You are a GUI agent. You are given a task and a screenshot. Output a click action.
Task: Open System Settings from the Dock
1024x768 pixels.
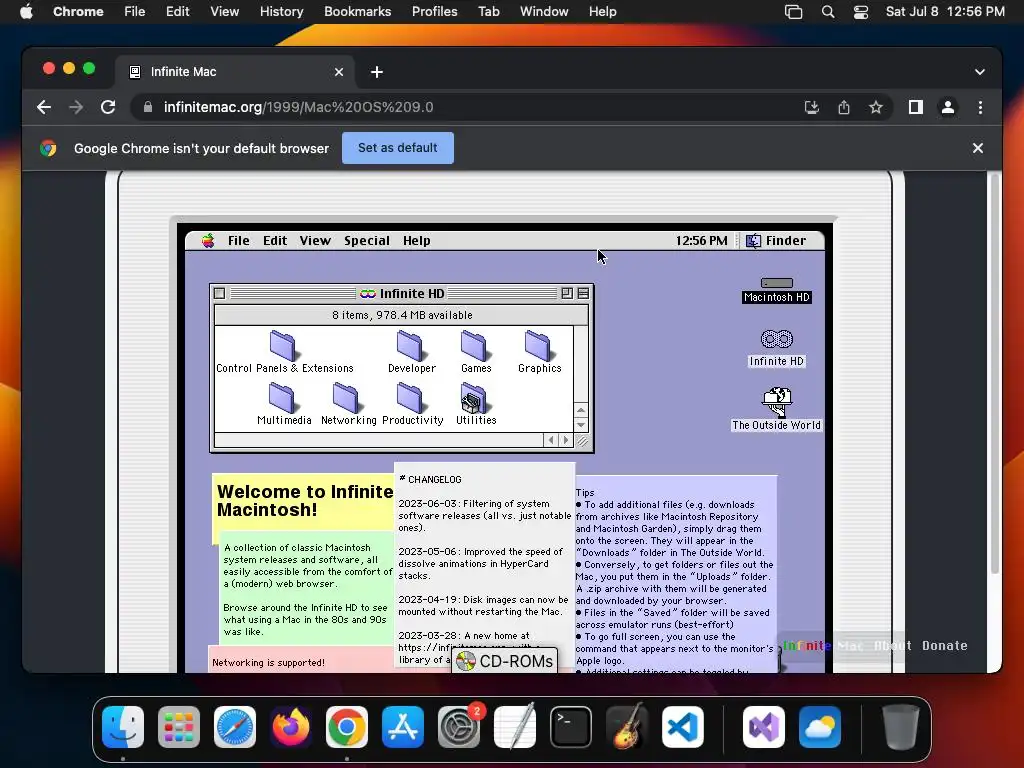click(x=458, y=726)
